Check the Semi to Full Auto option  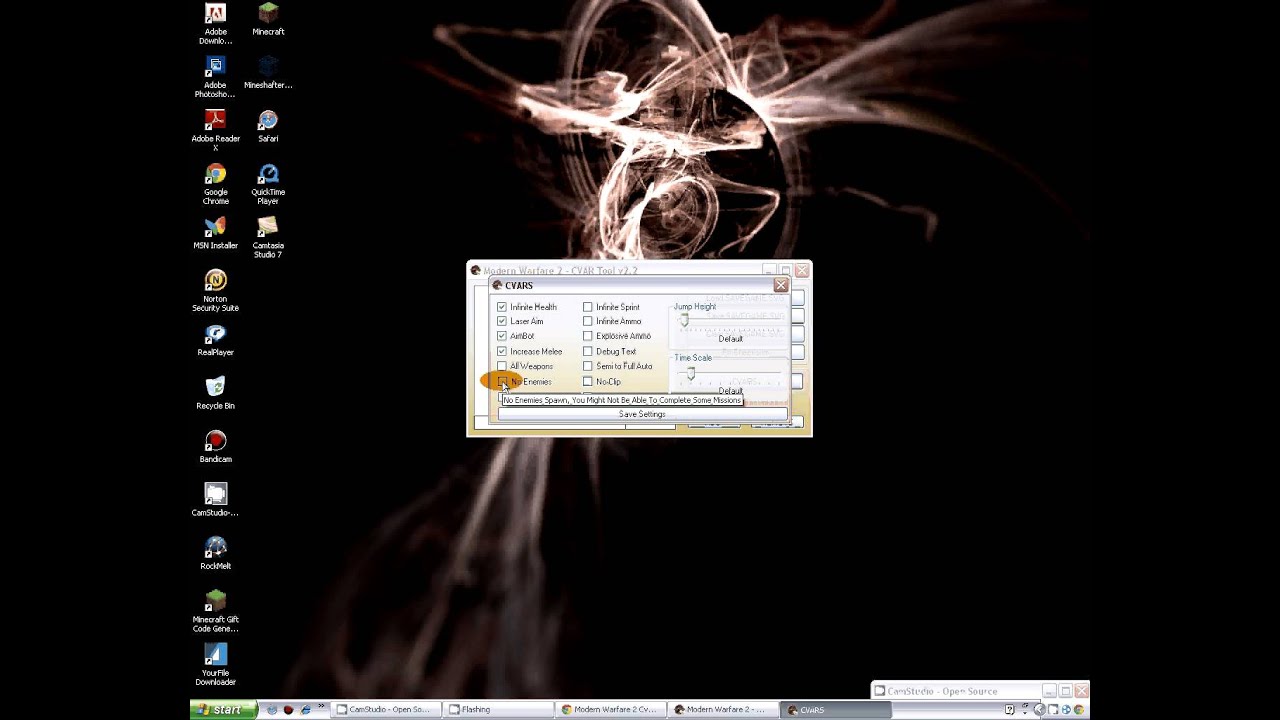pyautogui.click(x=588, y=366)
